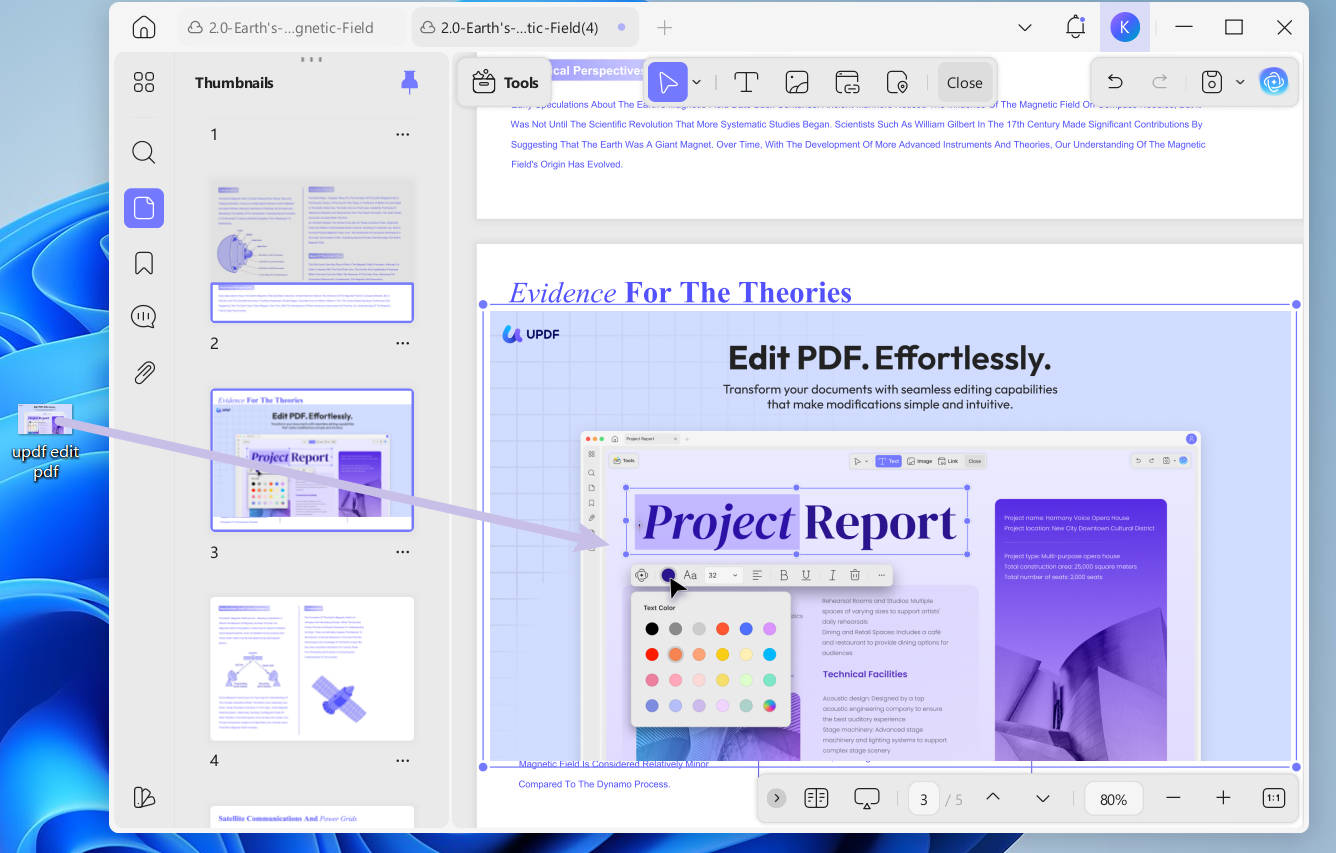The width and height of the screenshot is (1336, 853).
Task: Go to the UPDF home screen icon
Action: [144, 27]
